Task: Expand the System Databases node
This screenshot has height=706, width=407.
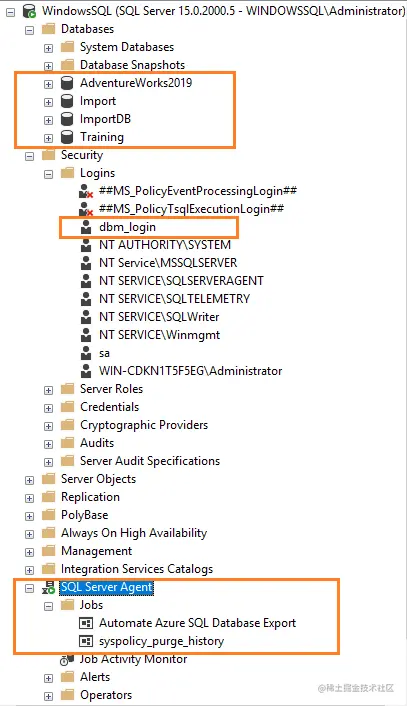Action: (49, 48)
